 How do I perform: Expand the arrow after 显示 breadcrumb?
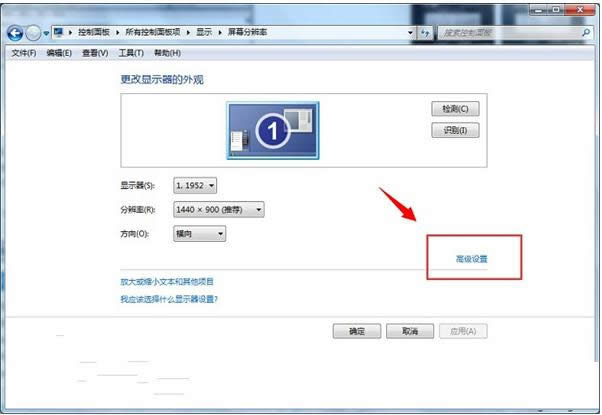click(x=220, y=33)
